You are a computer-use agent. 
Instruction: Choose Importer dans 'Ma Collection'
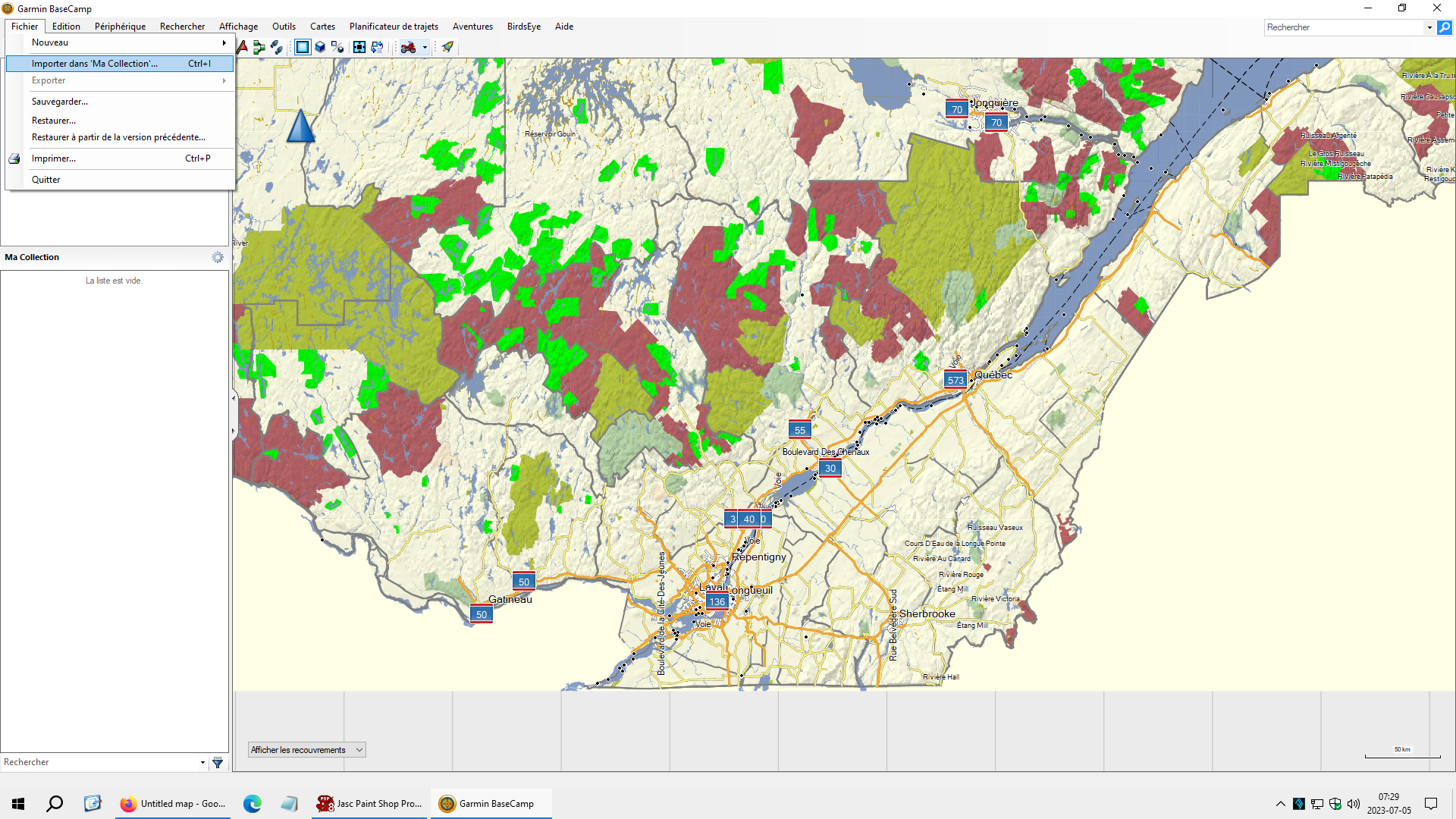120,64
